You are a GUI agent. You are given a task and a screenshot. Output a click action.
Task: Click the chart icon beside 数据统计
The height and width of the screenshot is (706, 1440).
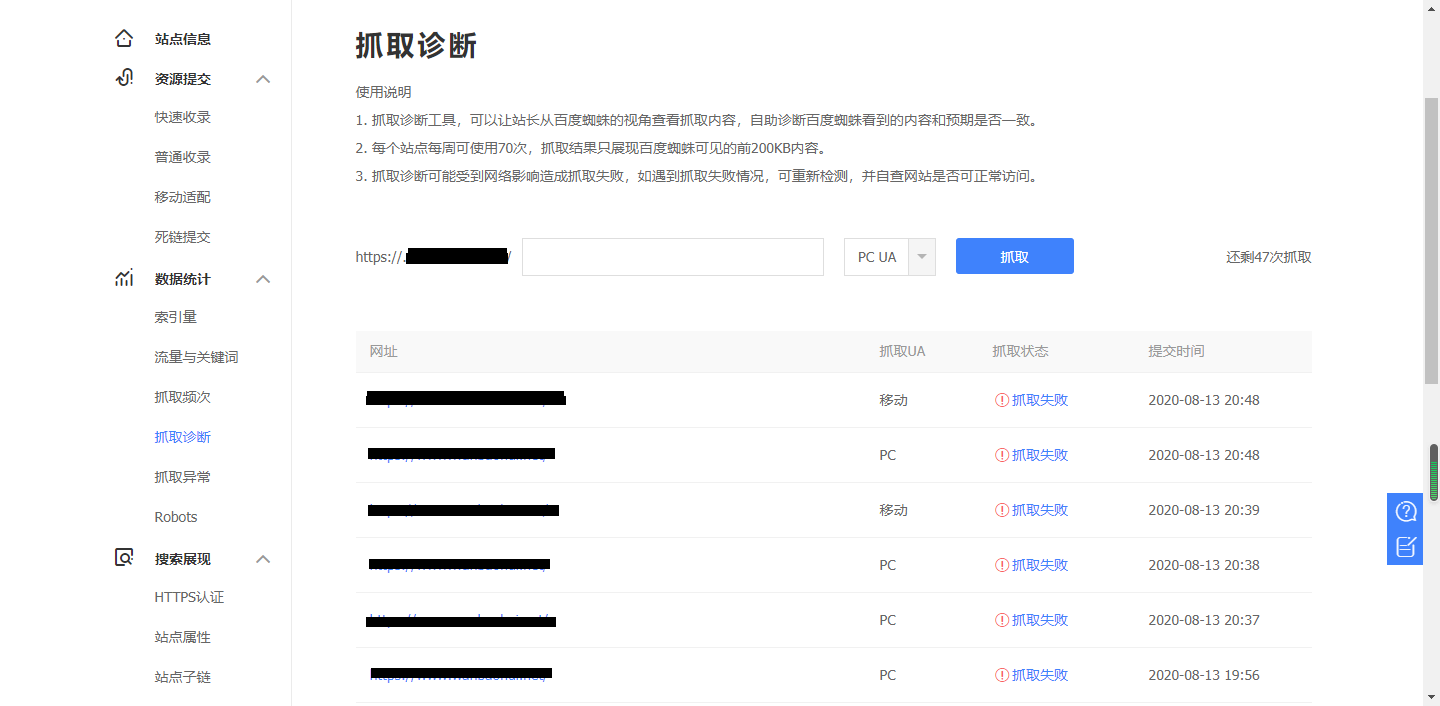click(x=124, y=279)
